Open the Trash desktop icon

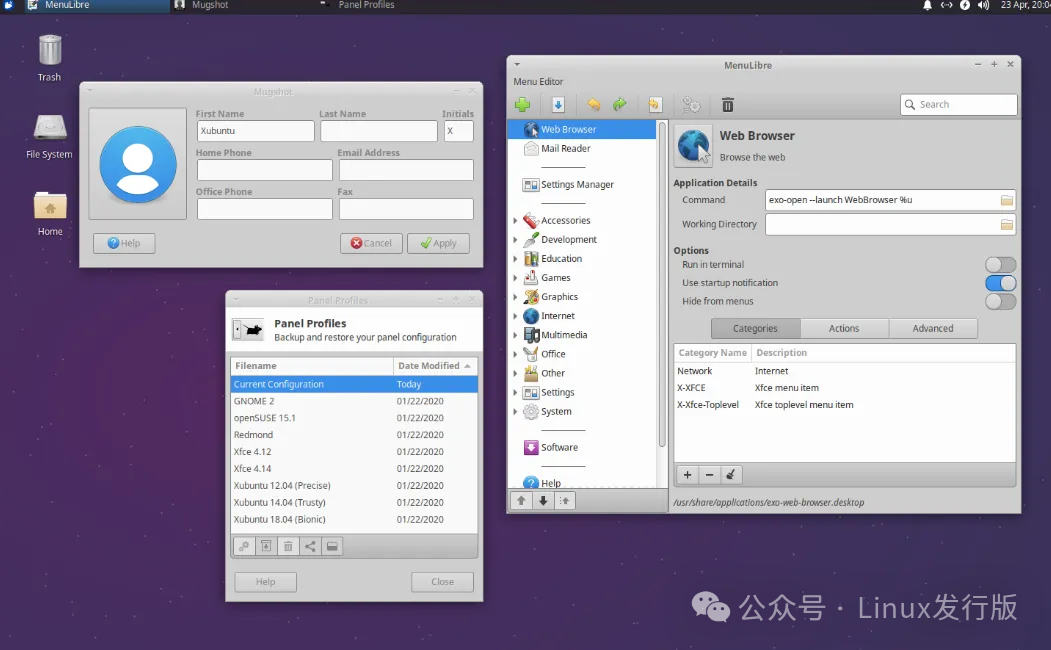[49, 51]
